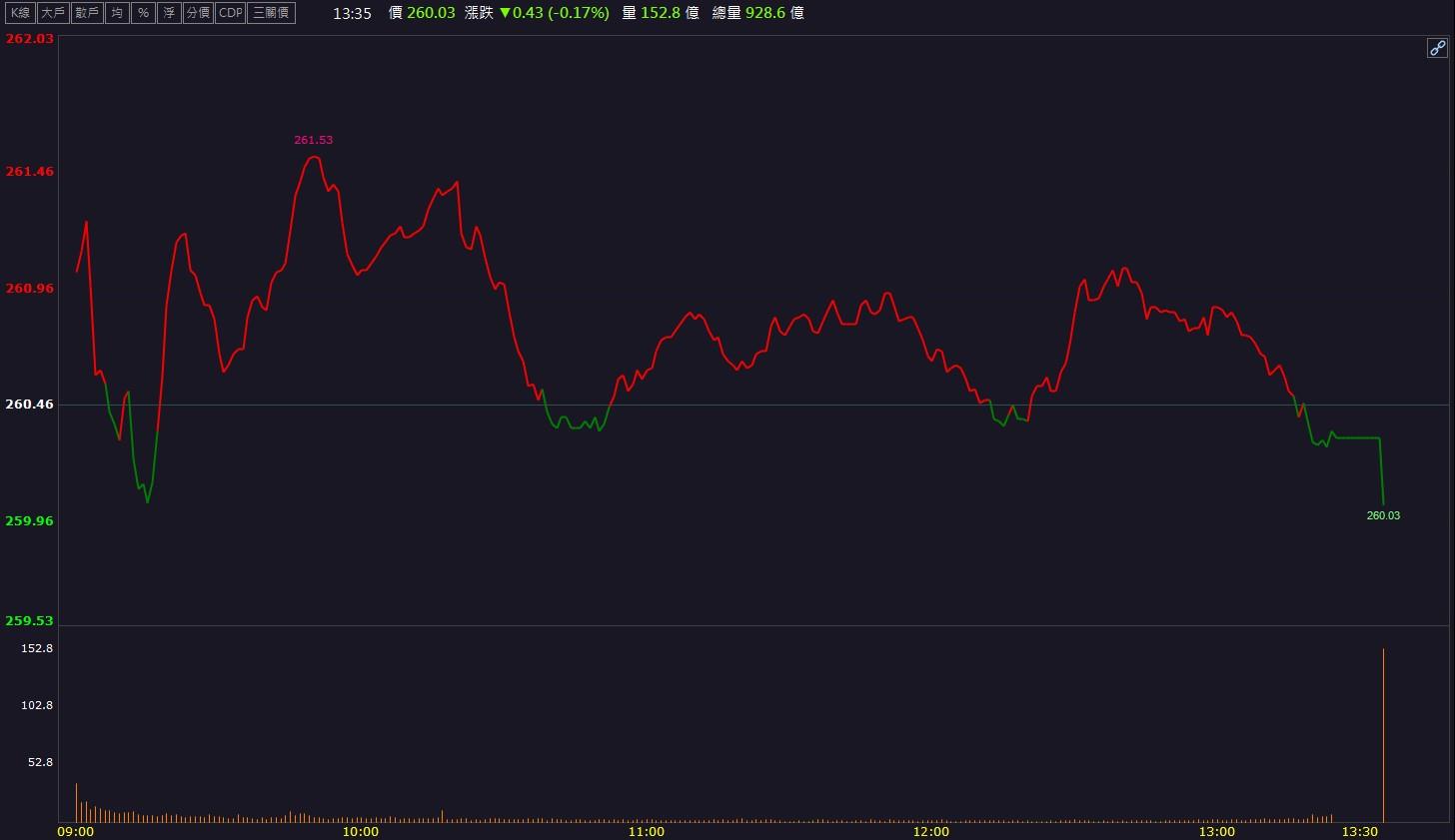
Task: Click the 10:00 time axis label
Action: tap(361, 831)
